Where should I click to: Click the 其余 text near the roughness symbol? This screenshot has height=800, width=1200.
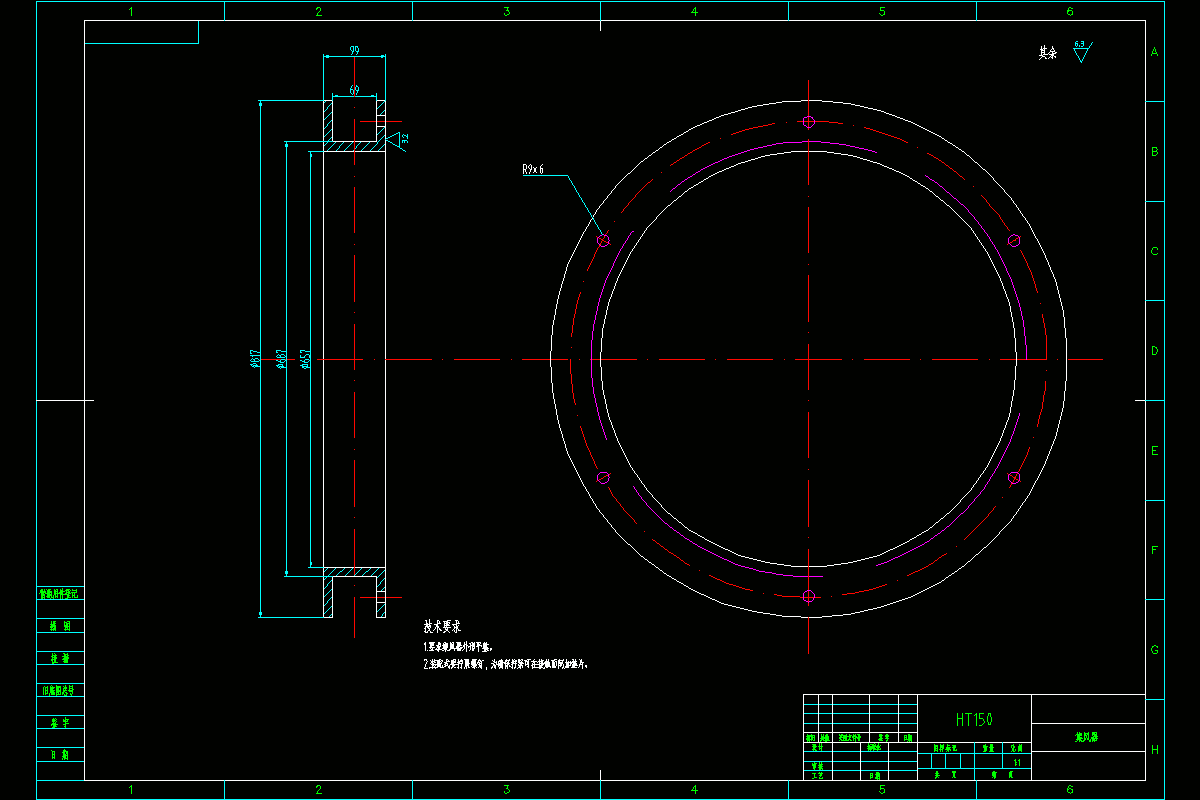[x=1048, y=53]
